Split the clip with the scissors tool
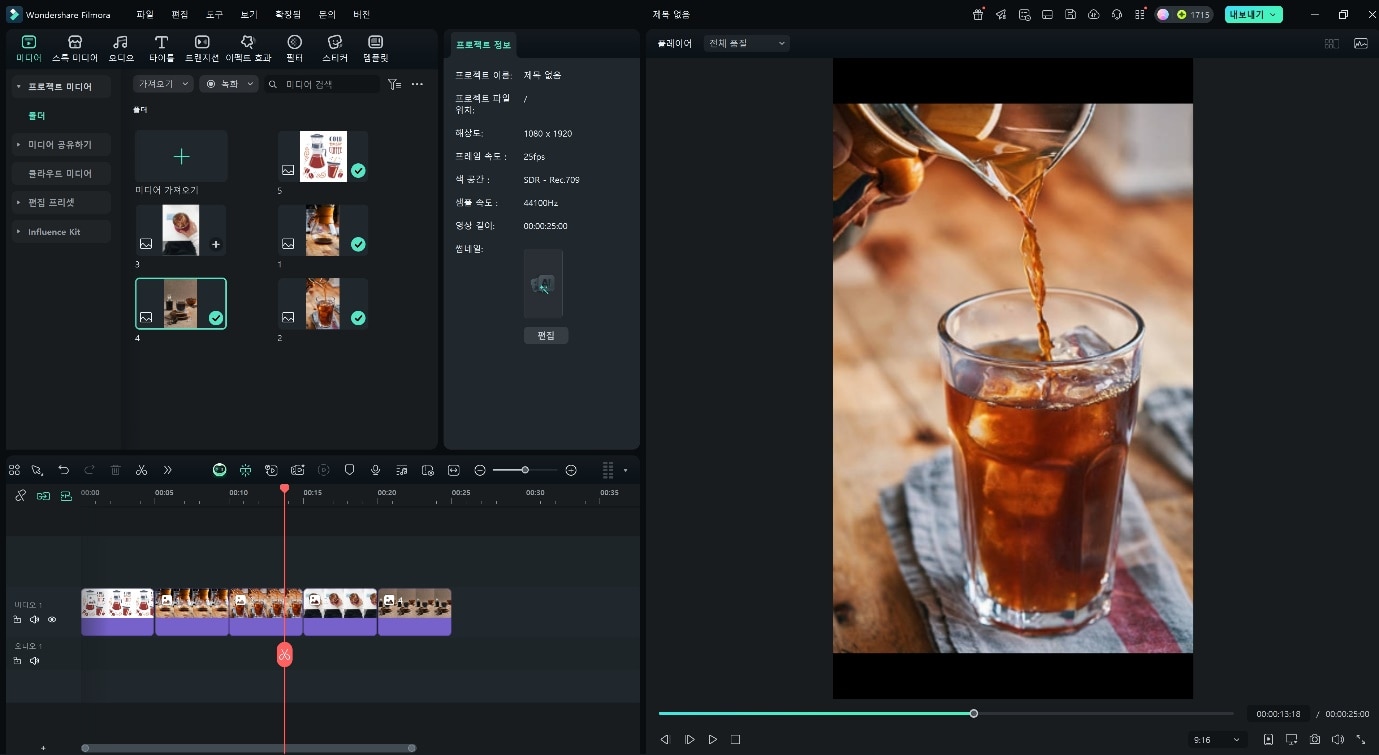The height and width of the screenshot is (755, 1379). click(141, 470)
